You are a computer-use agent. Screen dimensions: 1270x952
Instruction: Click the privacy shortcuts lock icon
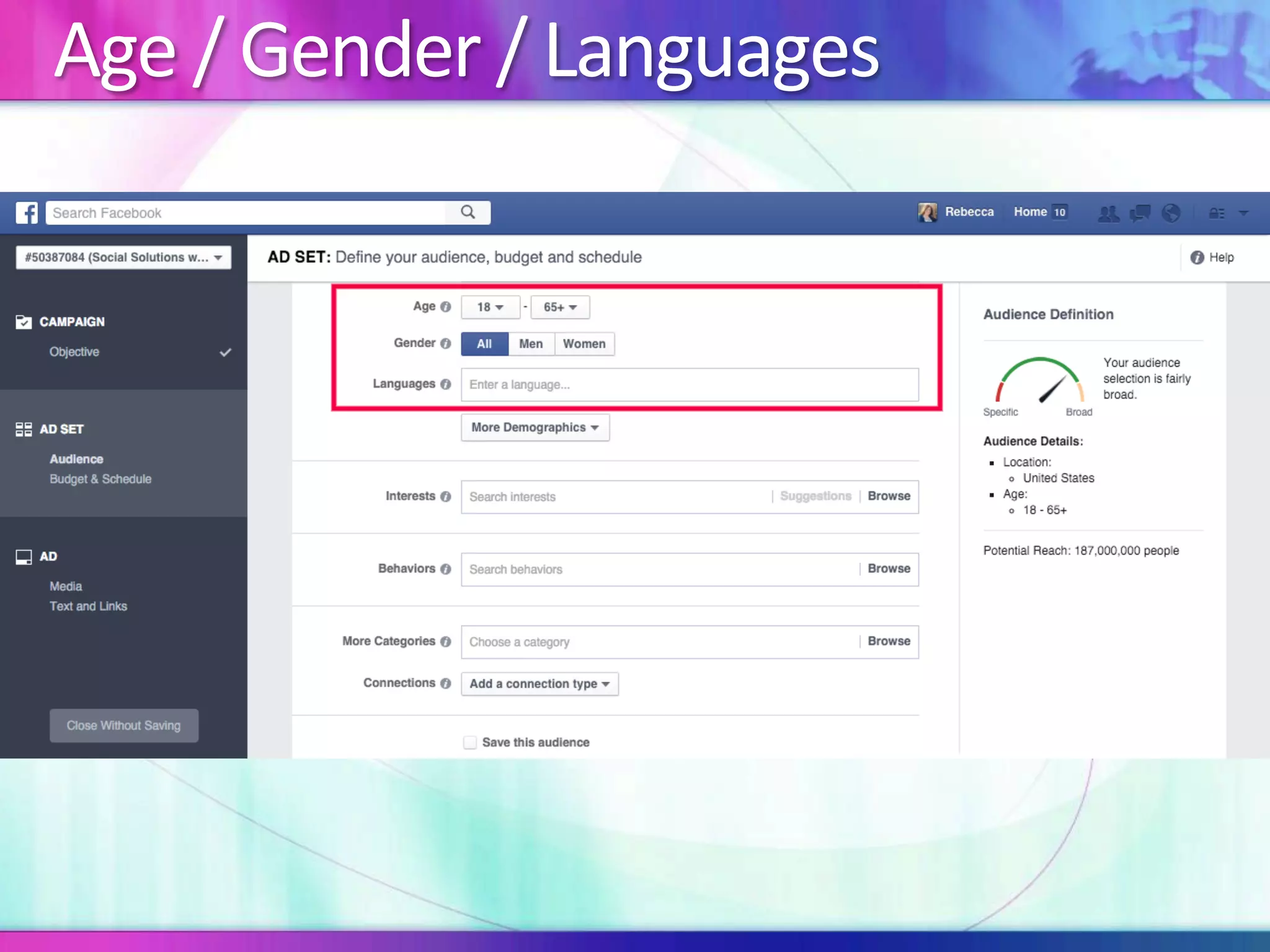point(1216,213)
